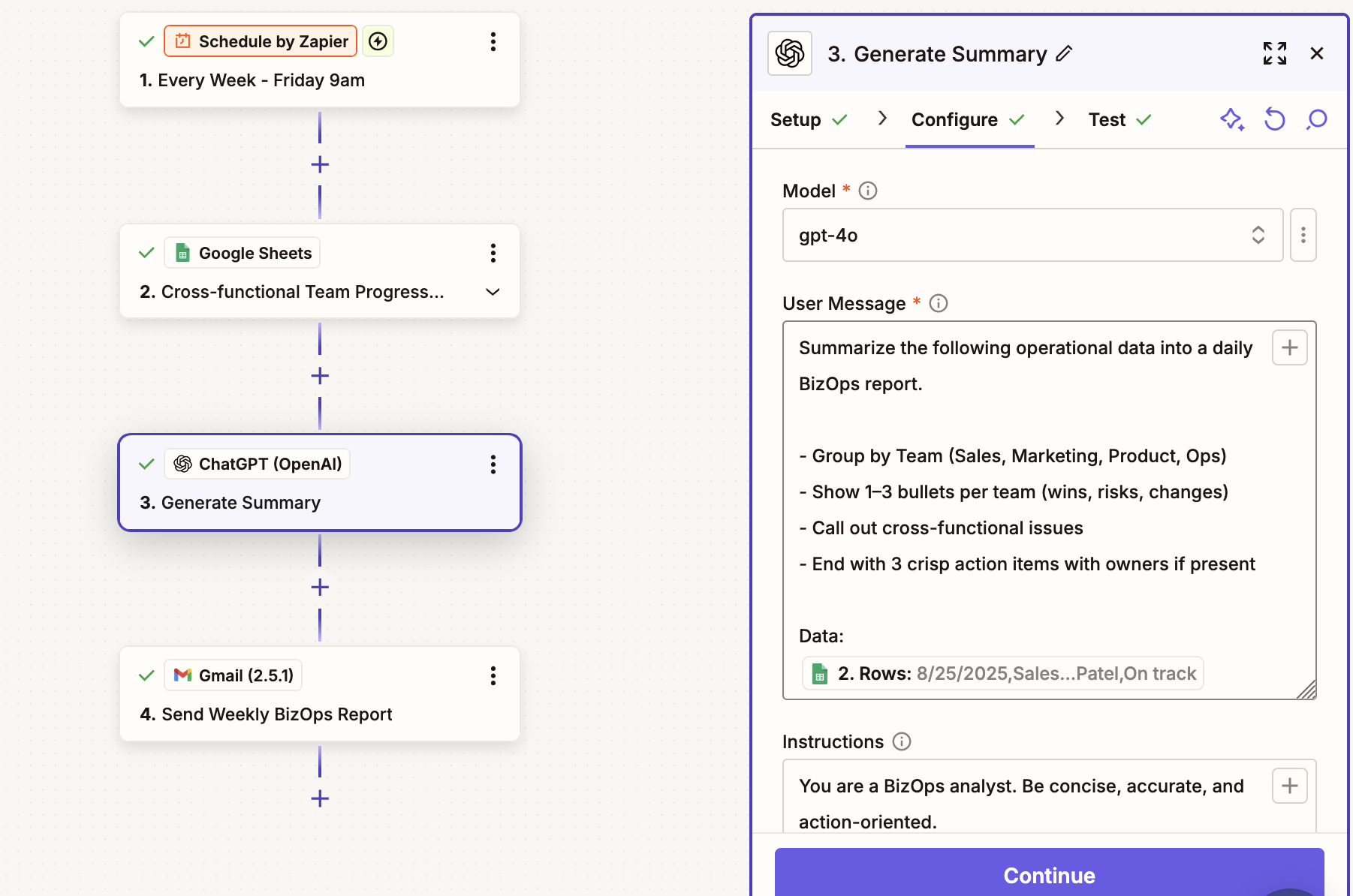The width and height of the screenshot is (1353, 896).
Task: Click the '3. Generate Summary' panel heading
Action: (937, 54)
